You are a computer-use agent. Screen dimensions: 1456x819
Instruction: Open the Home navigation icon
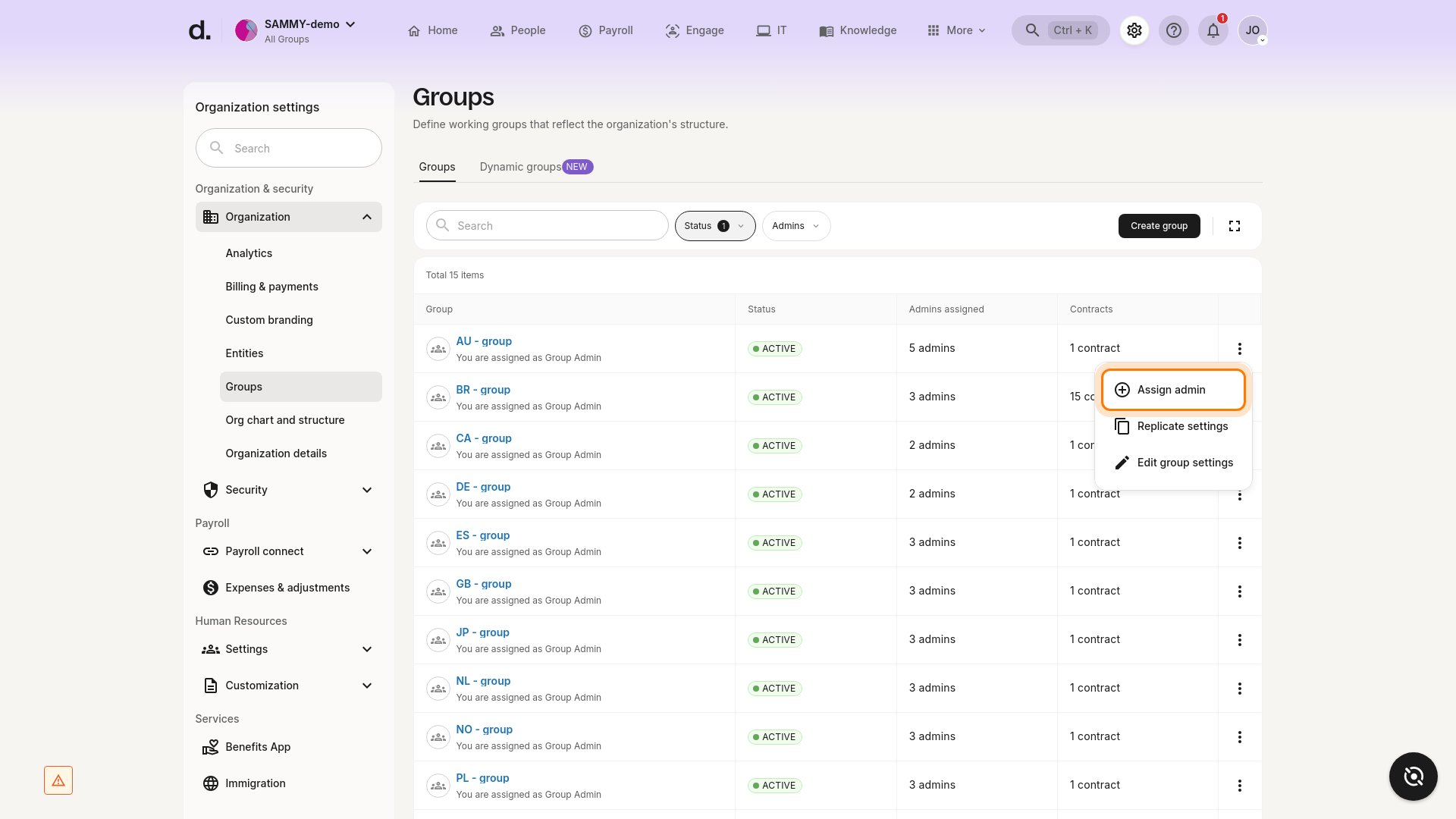[x=413, y=30]
